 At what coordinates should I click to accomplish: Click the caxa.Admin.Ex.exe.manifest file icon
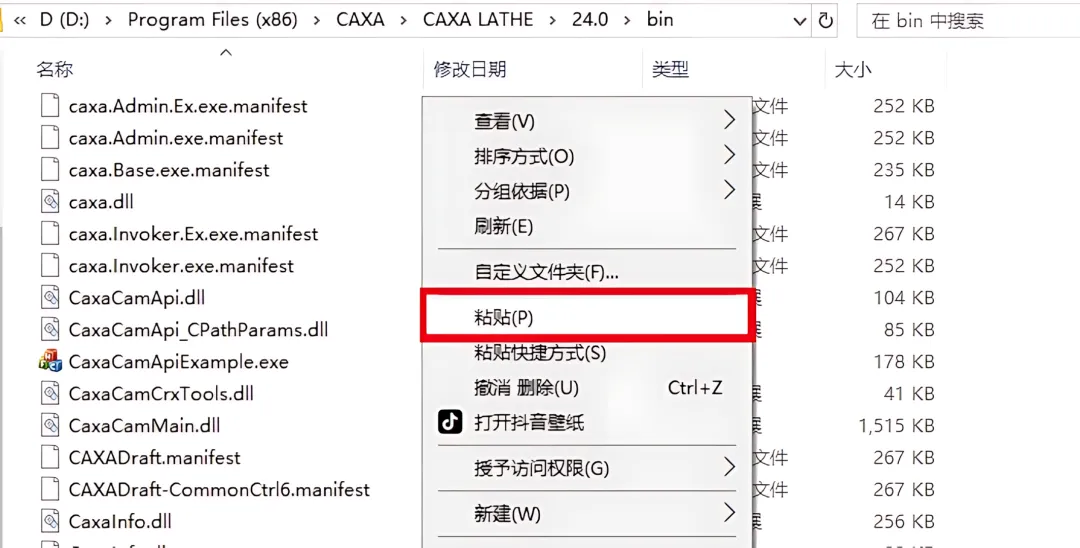tap(50, 106)
